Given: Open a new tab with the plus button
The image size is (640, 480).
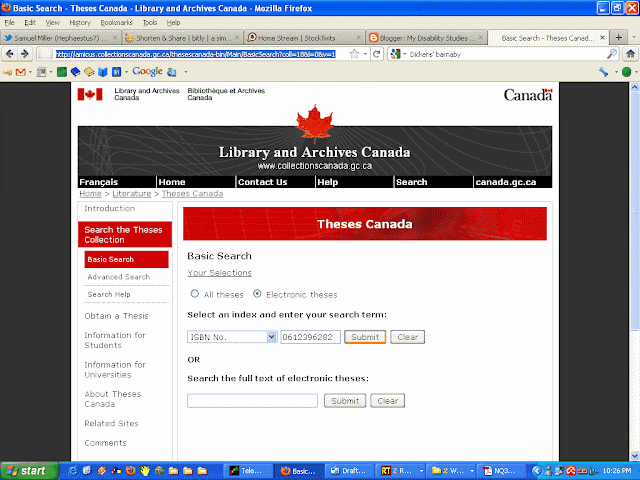Looking at the screenshot, I should (x=619, y=38).
